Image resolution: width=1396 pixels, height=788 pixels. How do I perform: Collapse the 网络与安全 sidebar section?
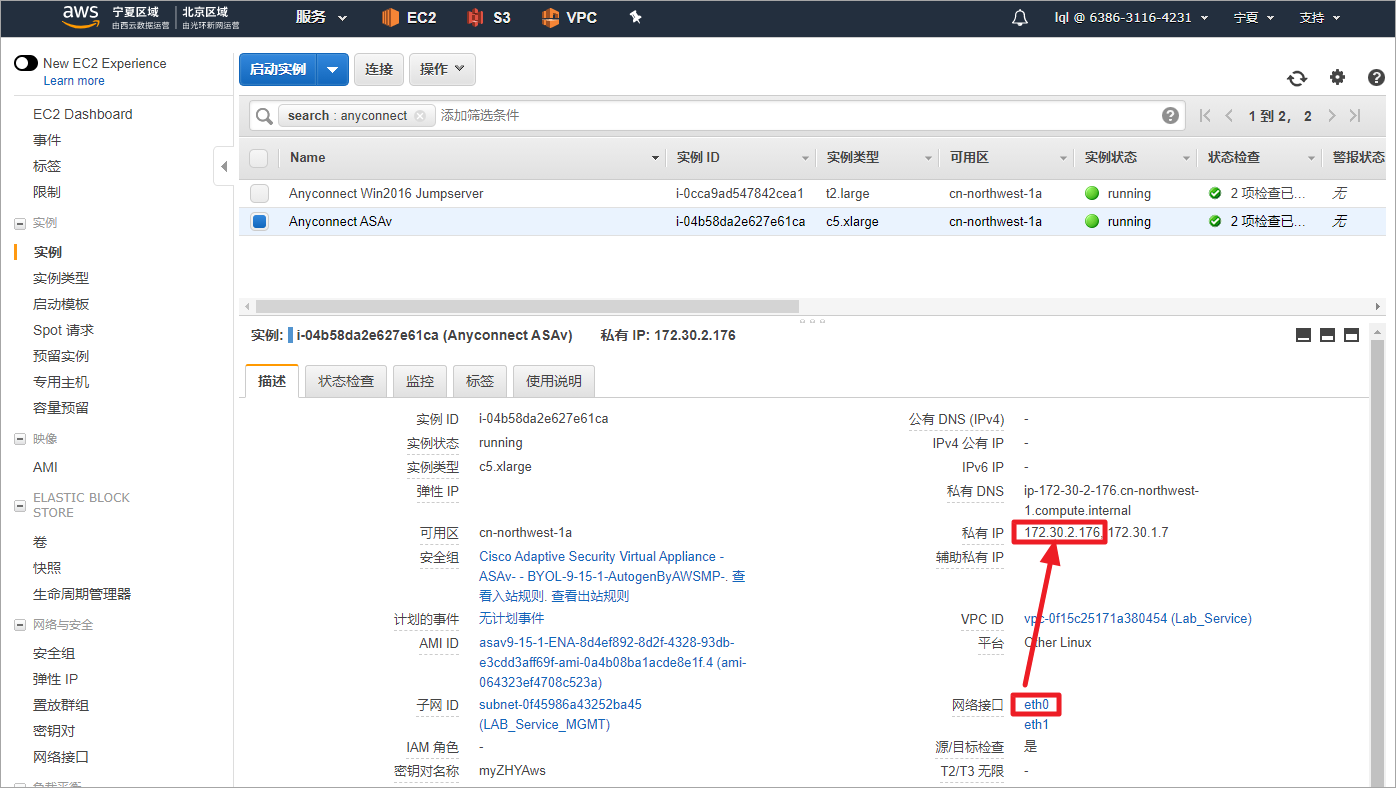(x=20, y=625)
